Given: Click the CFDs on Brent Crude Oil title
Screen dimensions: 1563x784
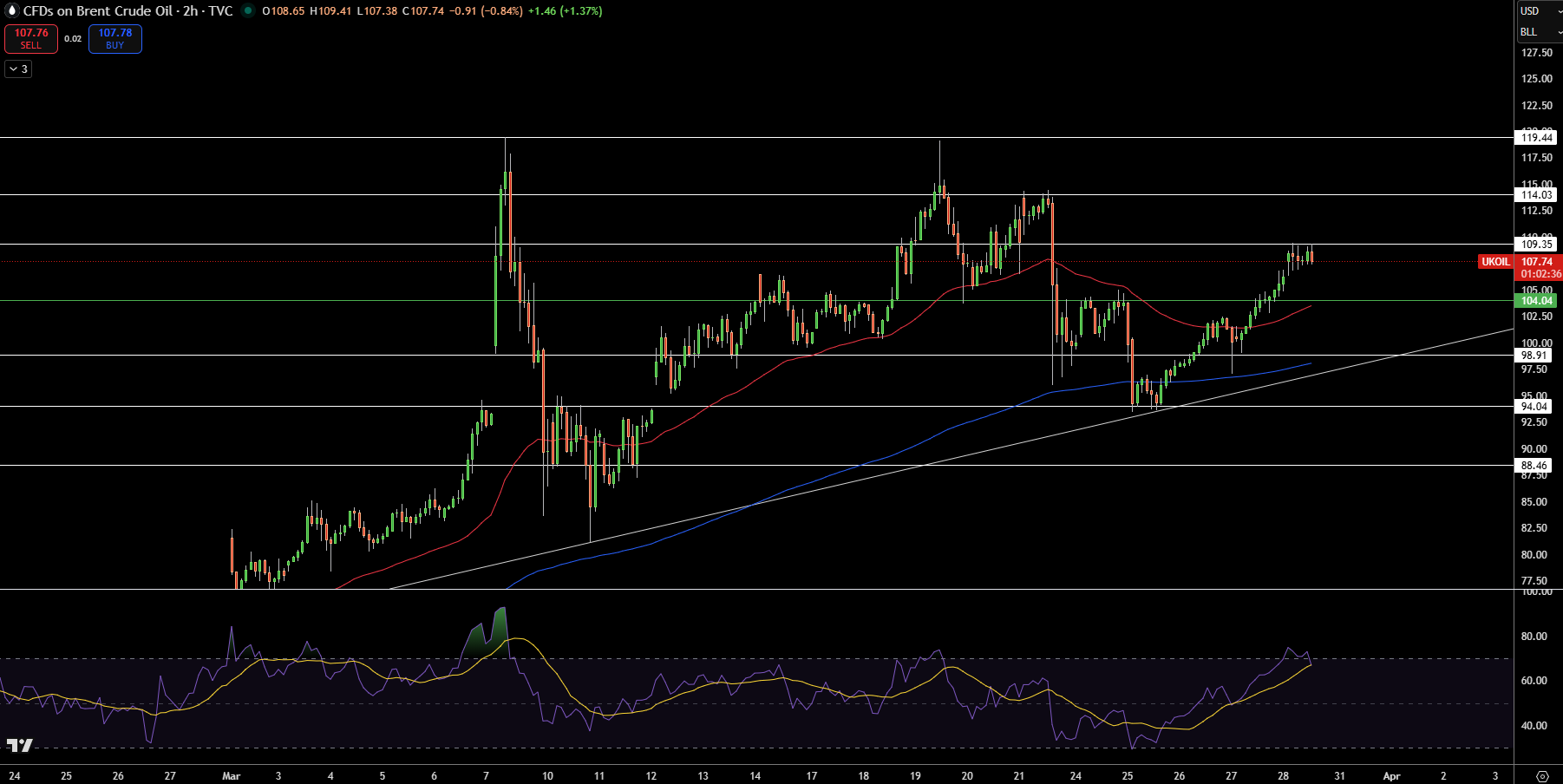Looking at the screenshot, I should [98, 11].
